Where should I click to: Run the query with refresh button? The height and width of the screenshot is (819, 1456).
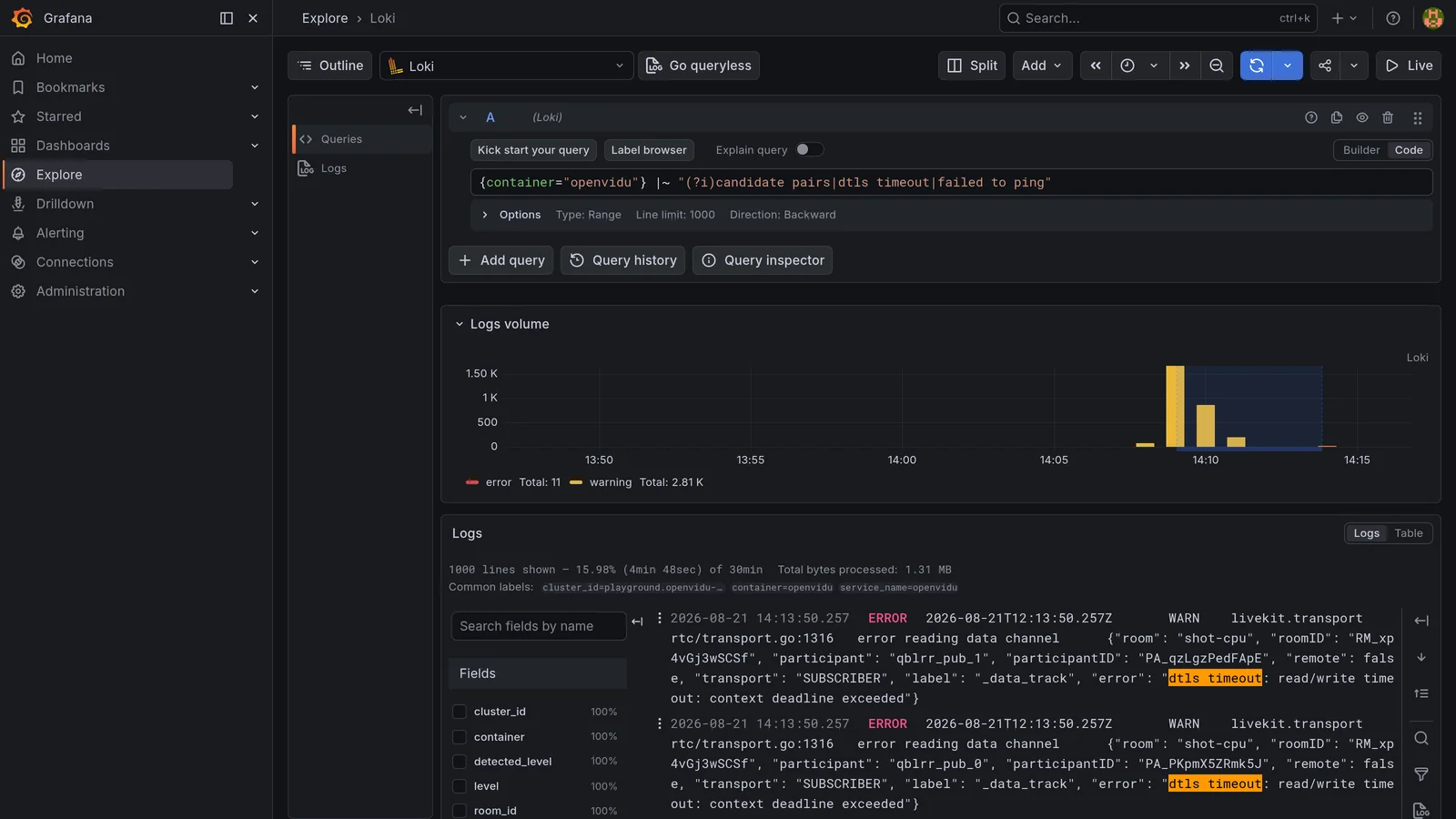pyautogui.click(x=1257, y=66)
